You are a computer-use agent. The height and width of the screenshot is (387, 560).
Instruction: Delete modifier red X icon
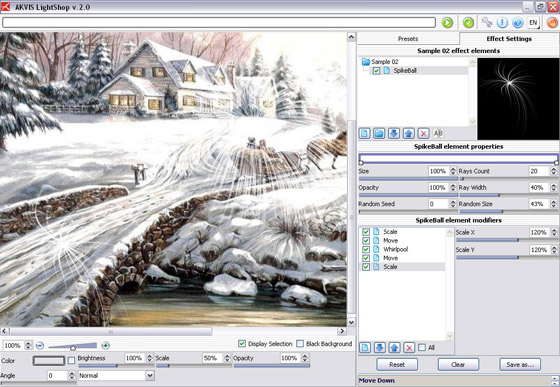pyautogui.click(x=409, y=347)
